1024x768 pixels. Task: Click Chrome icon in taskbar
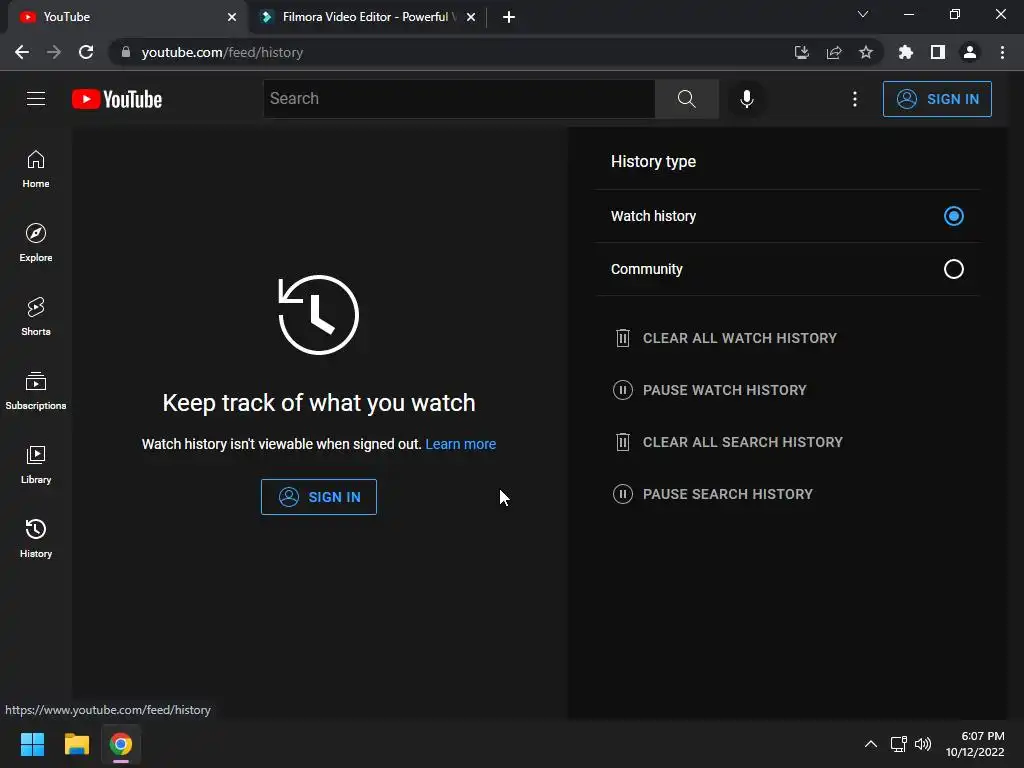[x=121, y=744]
